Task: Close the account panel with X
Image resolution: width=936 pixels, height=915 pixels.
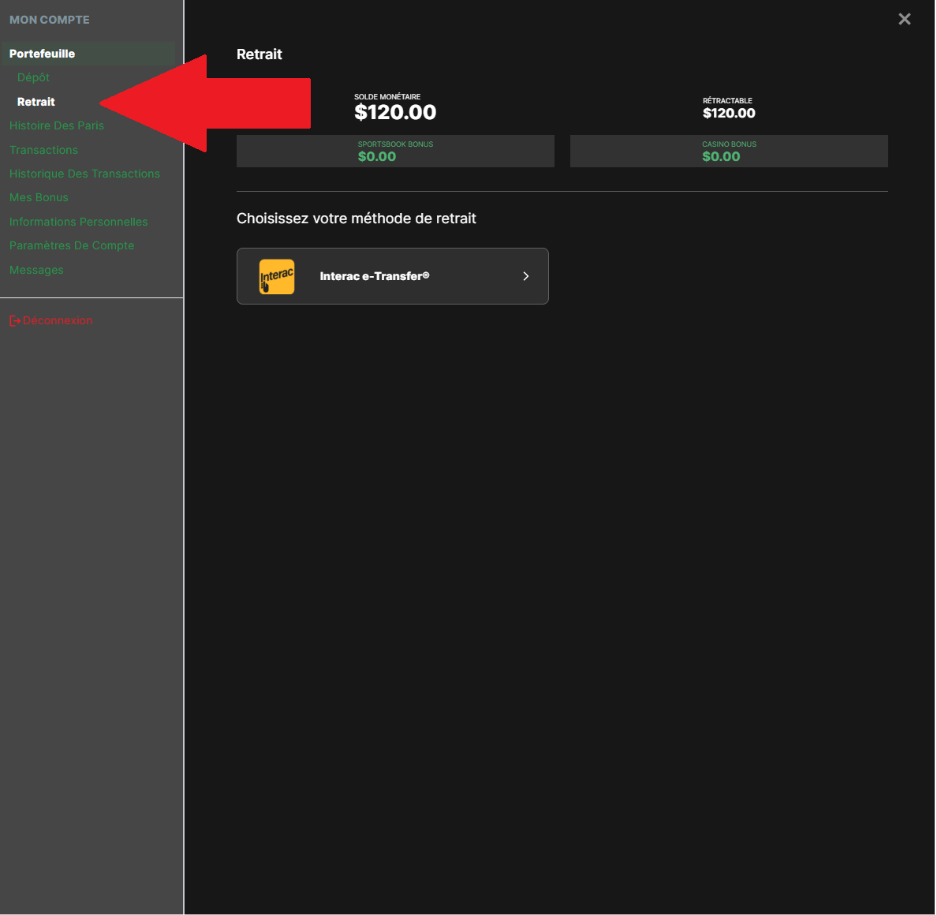Action: click(x=904, y=19)
